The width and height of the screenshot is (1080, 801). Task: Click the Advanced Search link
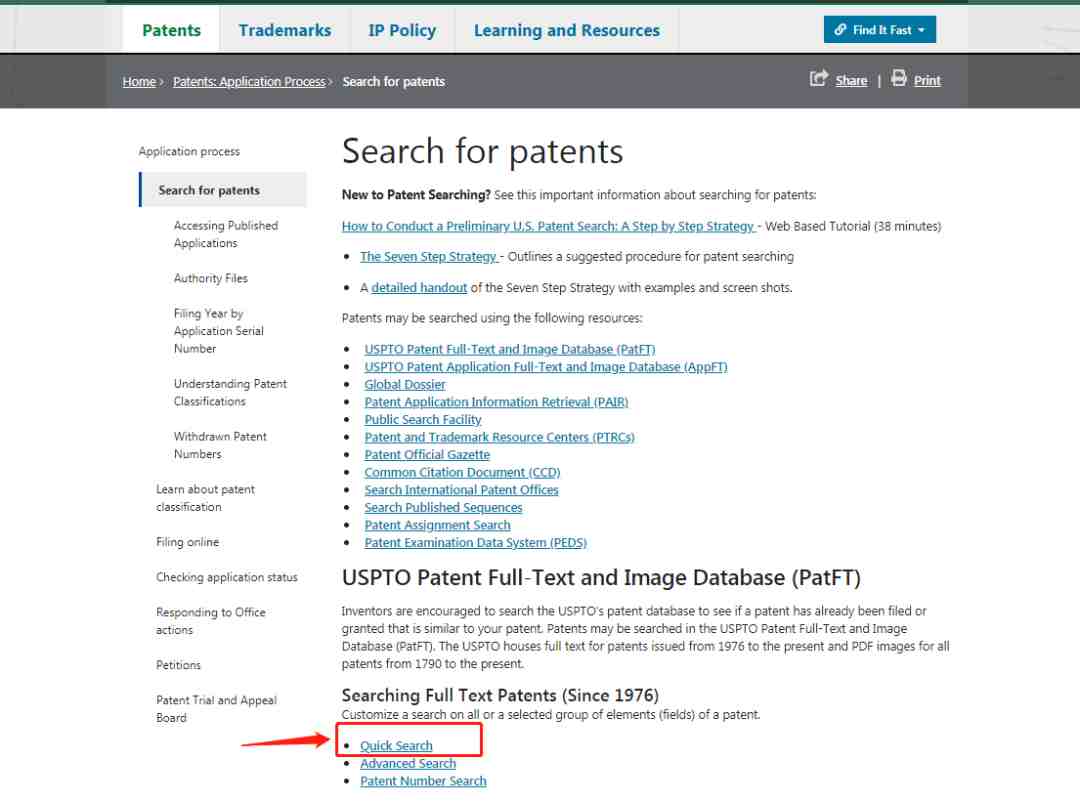408,763
